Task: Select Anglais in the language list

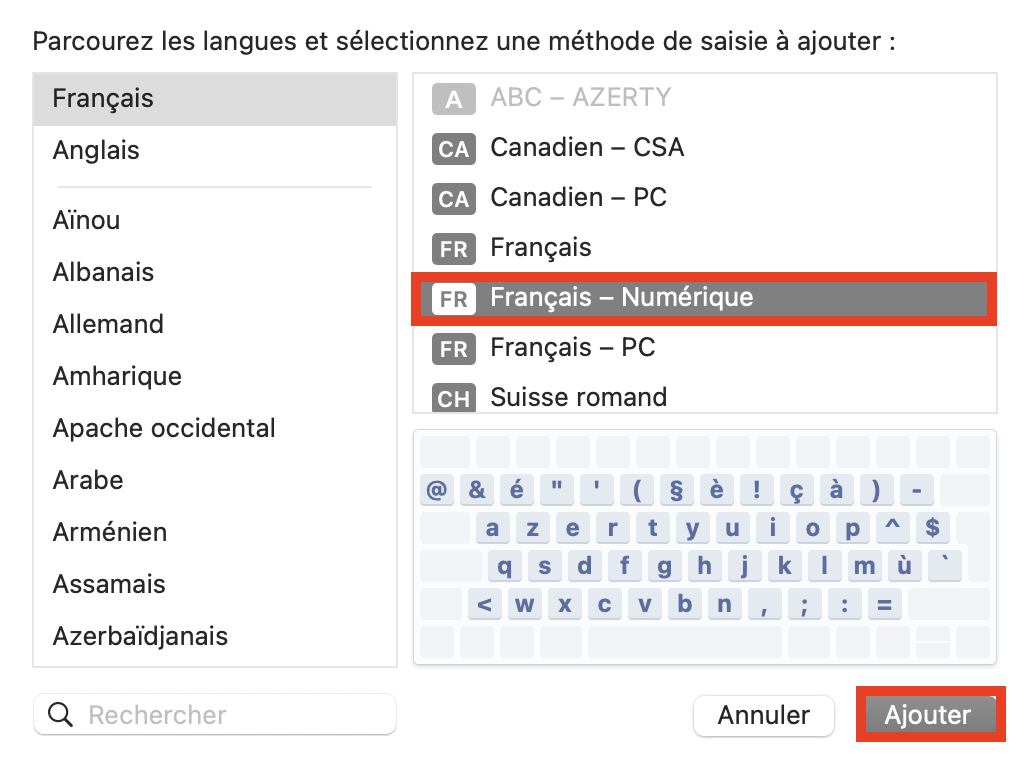Action: point(96,151)
